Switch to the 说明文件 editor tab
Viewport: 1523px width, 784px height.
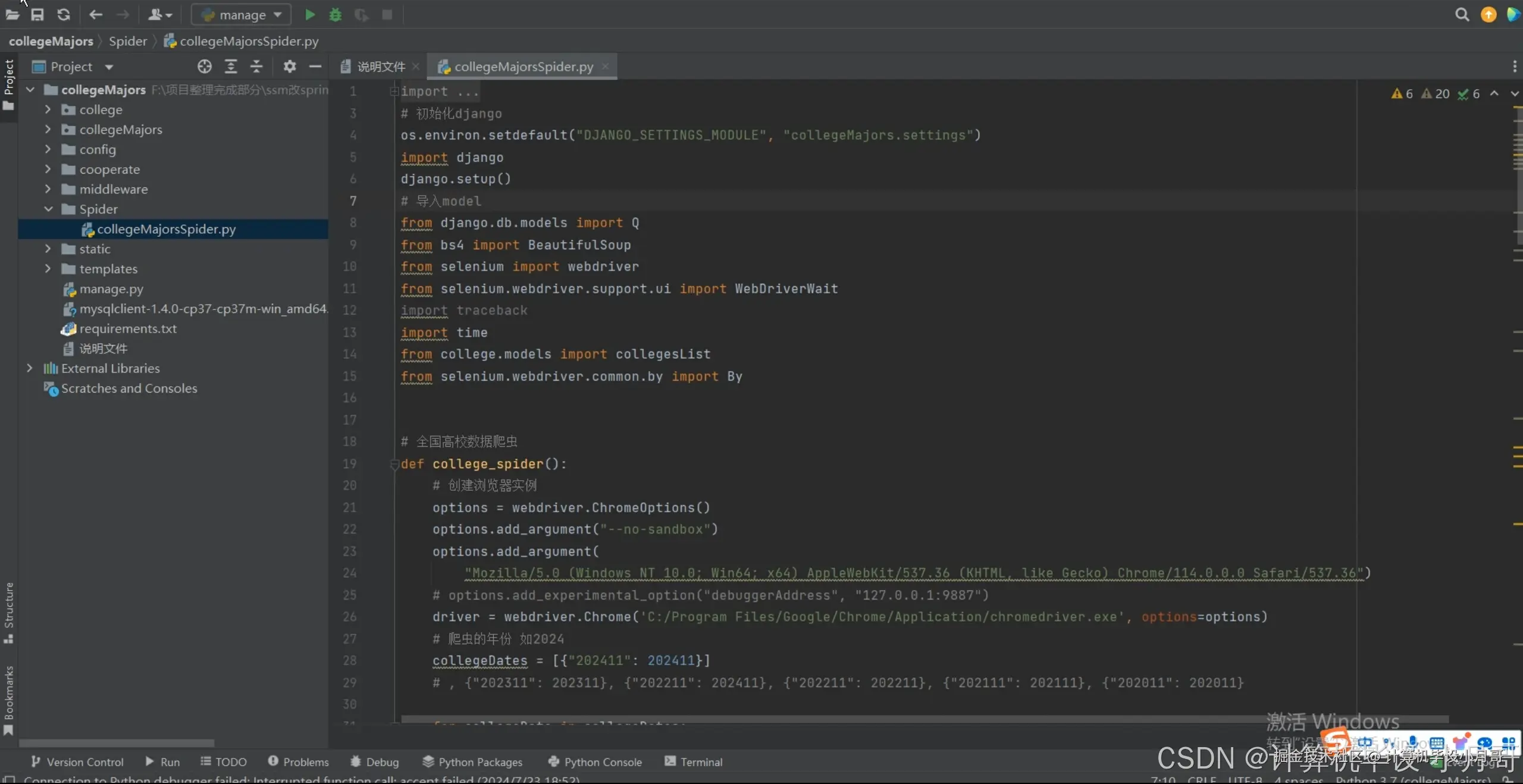(x=381, y=67)
